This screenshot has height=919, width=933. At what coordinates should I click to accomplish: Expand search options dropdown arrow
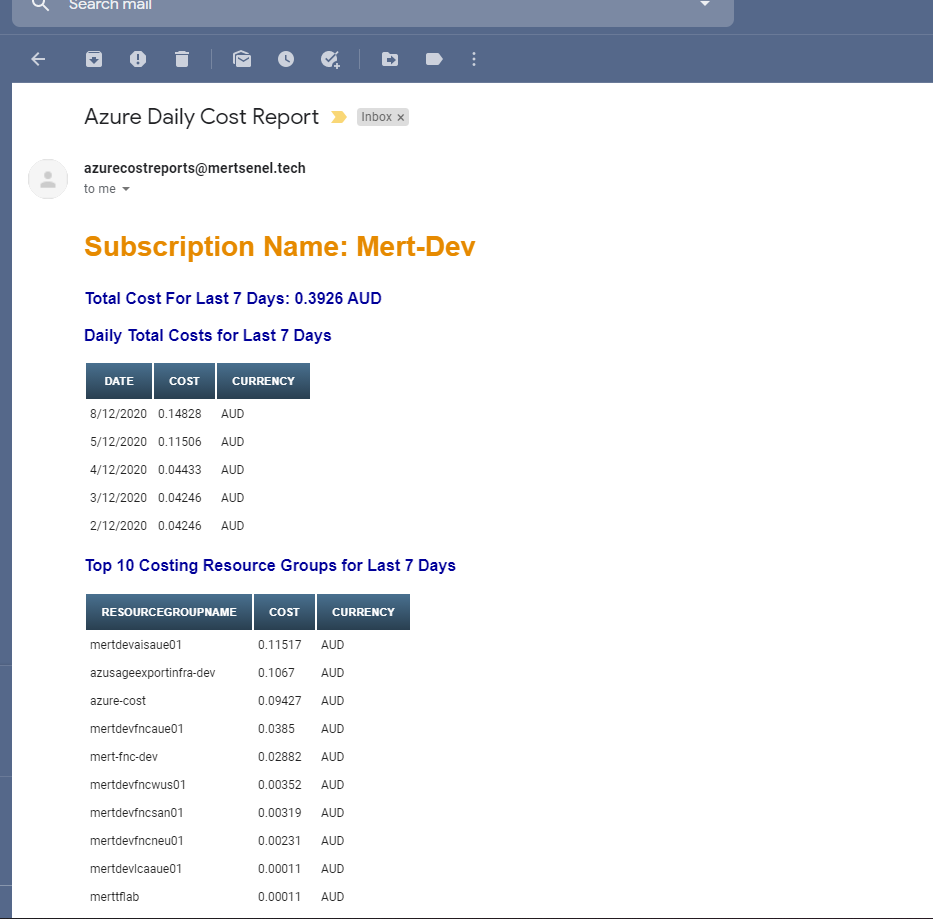[705, 4]
